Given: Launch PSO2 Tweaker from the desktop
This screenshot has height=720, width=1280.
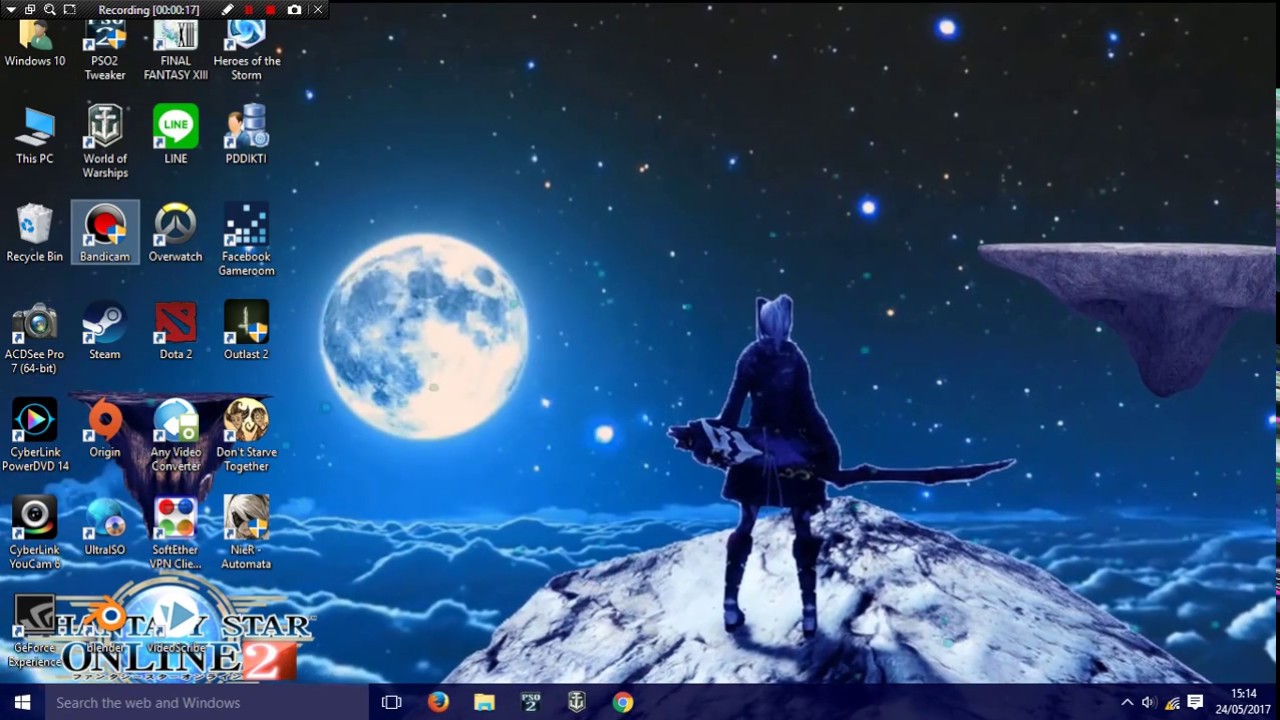Looking at the screenshot, I should point(105,50).
